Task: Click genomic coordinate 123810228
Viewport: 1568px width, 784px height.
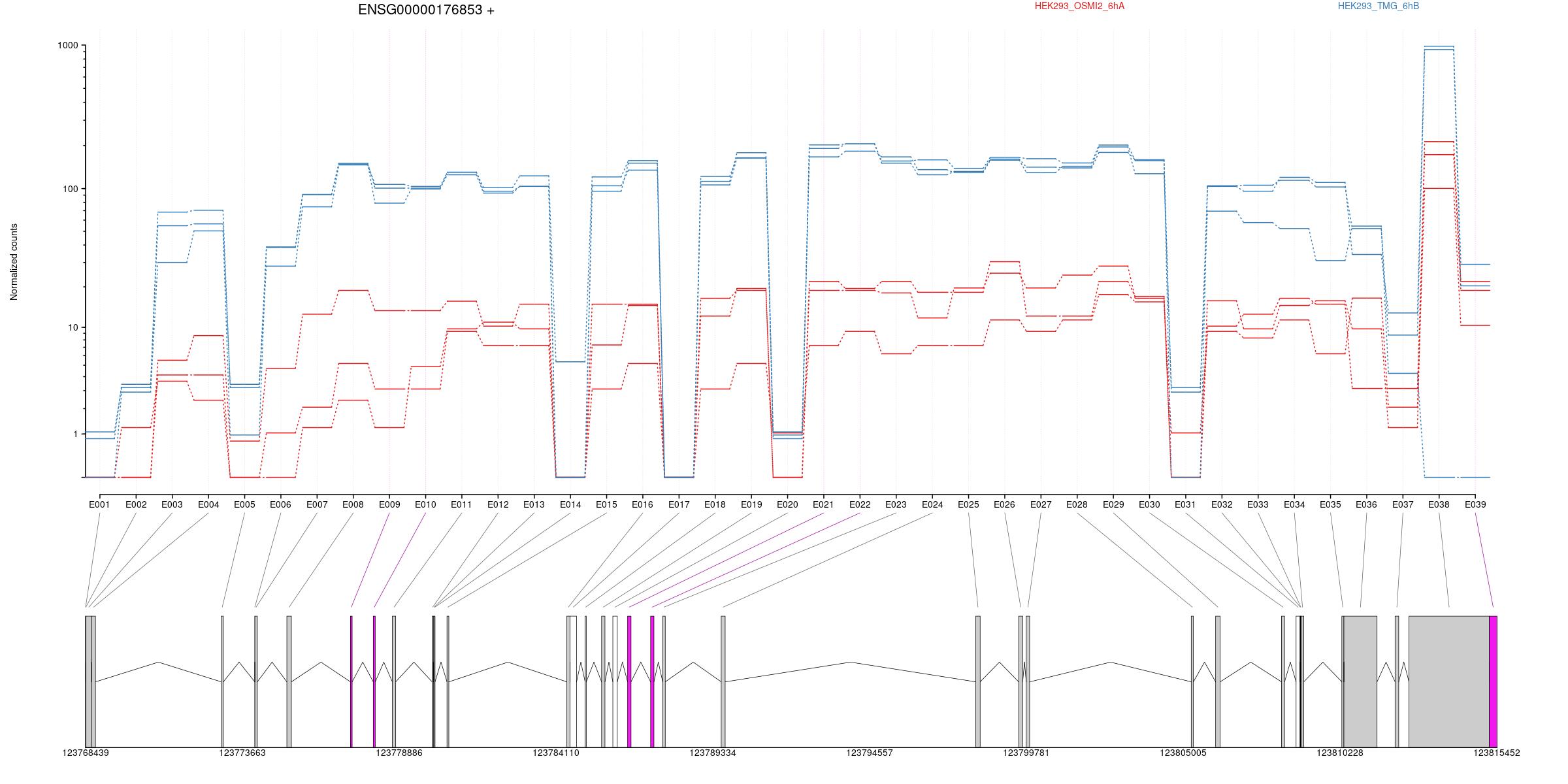Action: pyautogui.click(x=1340, y=753)
